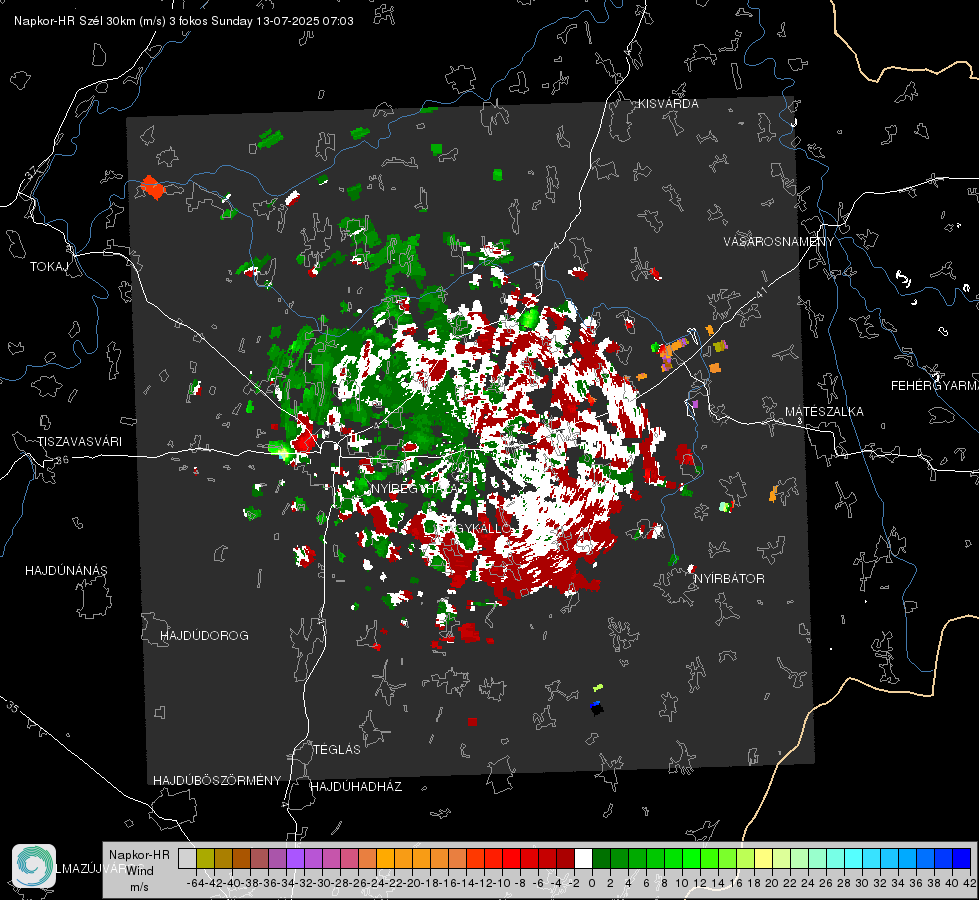Image resolution: width=979 pixels, height=900 pixels.
Task: Select the cyan legend swatch between 28 and 30
Action: [x=853, y=858]
